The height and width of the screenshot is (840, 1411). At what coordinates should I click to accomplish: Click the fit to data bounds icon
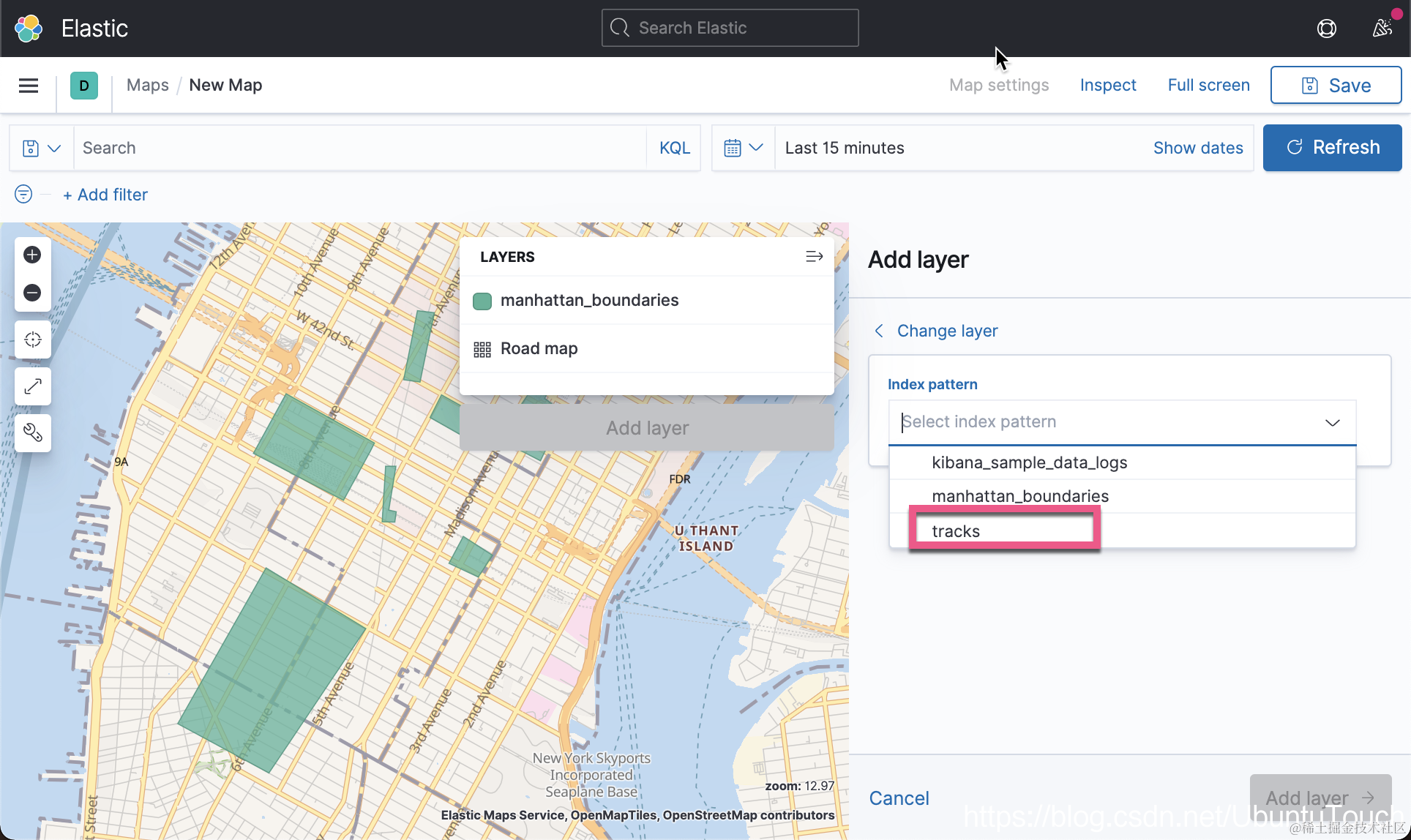point(32,340)
